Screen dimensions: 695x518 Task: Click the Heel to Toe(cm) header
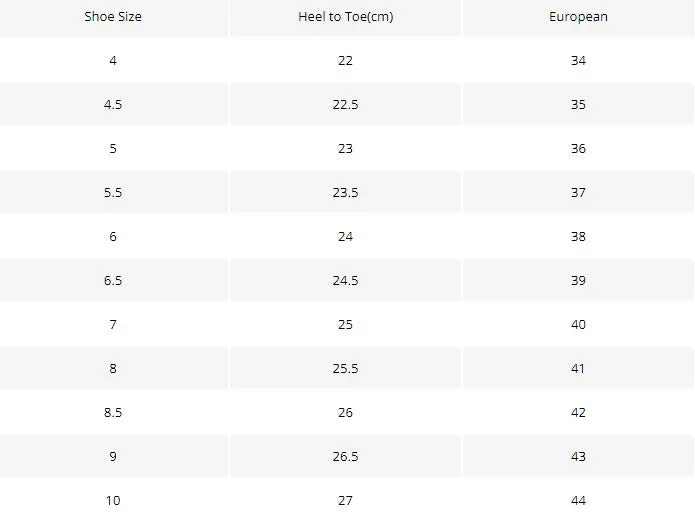click(345, 17)
